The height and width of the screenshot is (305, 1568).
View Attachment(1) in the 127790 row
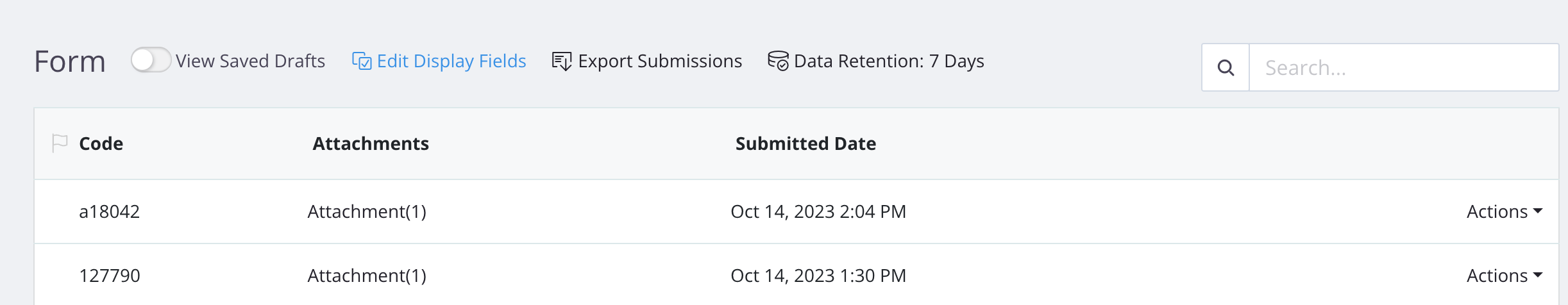point(367,276)
